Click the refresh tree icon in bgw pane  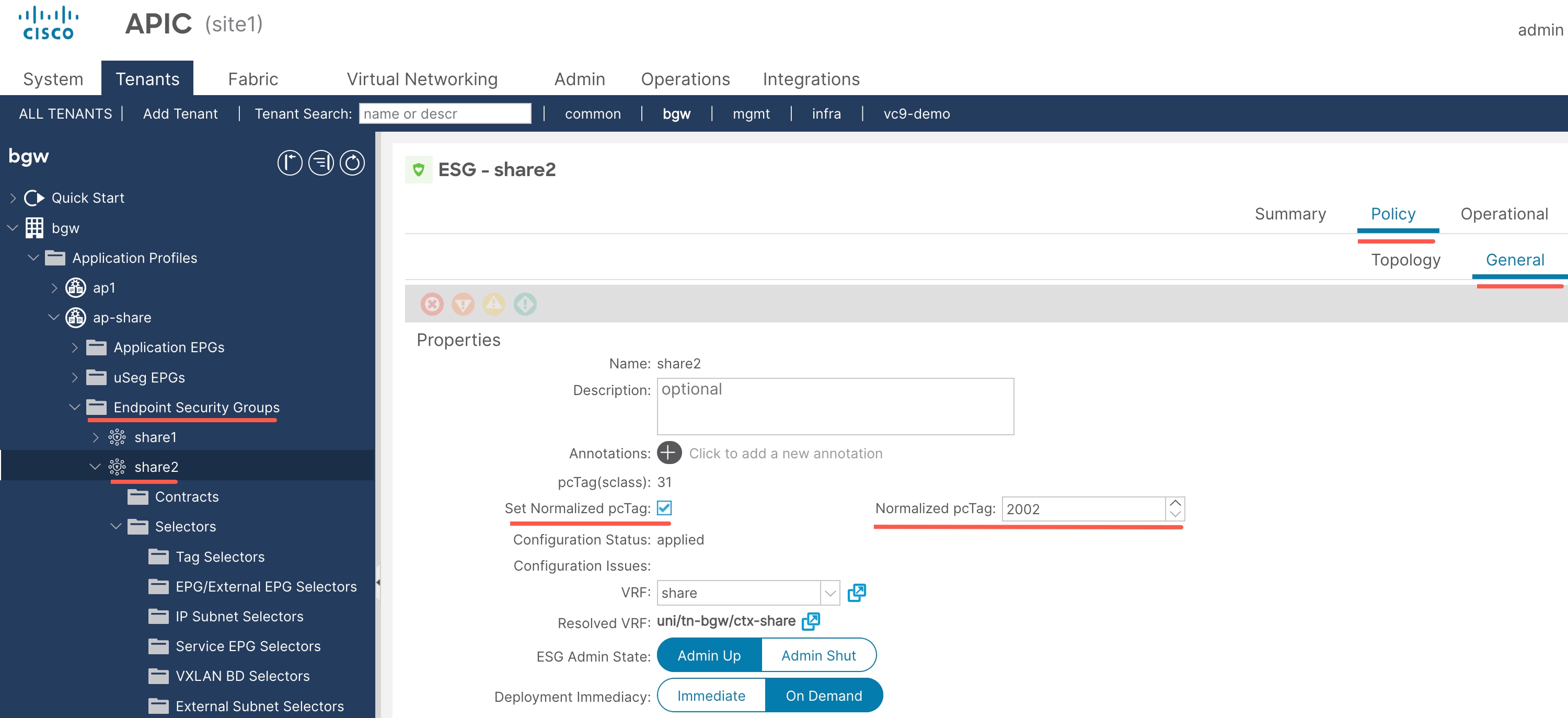pyautogui.click(x=352, y=163)
